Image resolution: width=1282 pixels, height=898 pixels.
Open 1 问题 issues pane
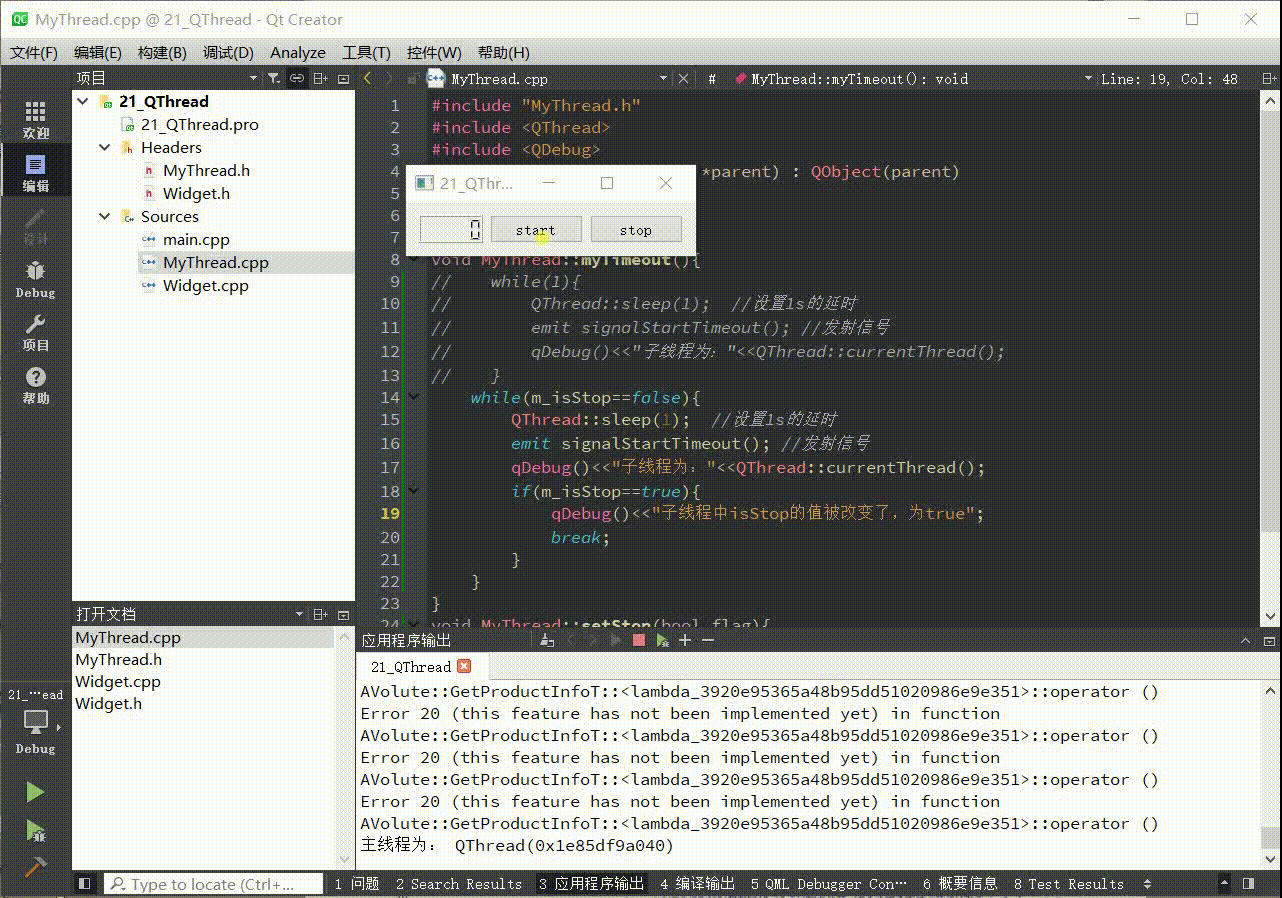click(x=357, y=884)
